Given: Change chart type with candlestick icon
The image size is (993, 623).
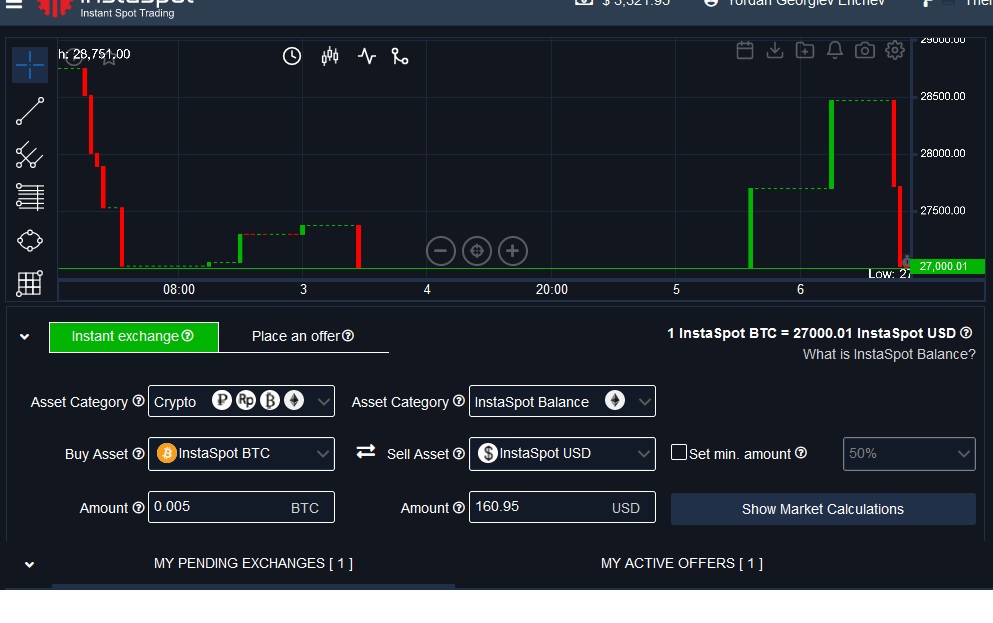Looking at the screenshot, I should (330, 56).
